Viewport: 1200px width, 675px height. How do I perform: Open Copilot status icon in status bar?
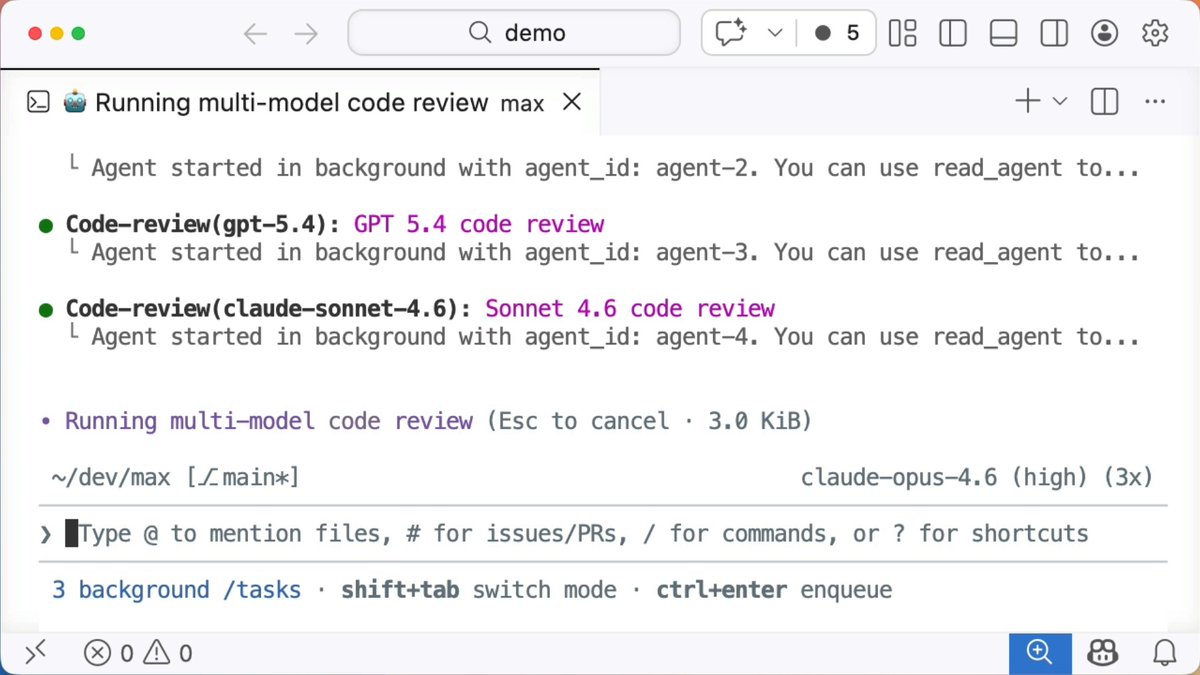click(x=1104, y=654)
